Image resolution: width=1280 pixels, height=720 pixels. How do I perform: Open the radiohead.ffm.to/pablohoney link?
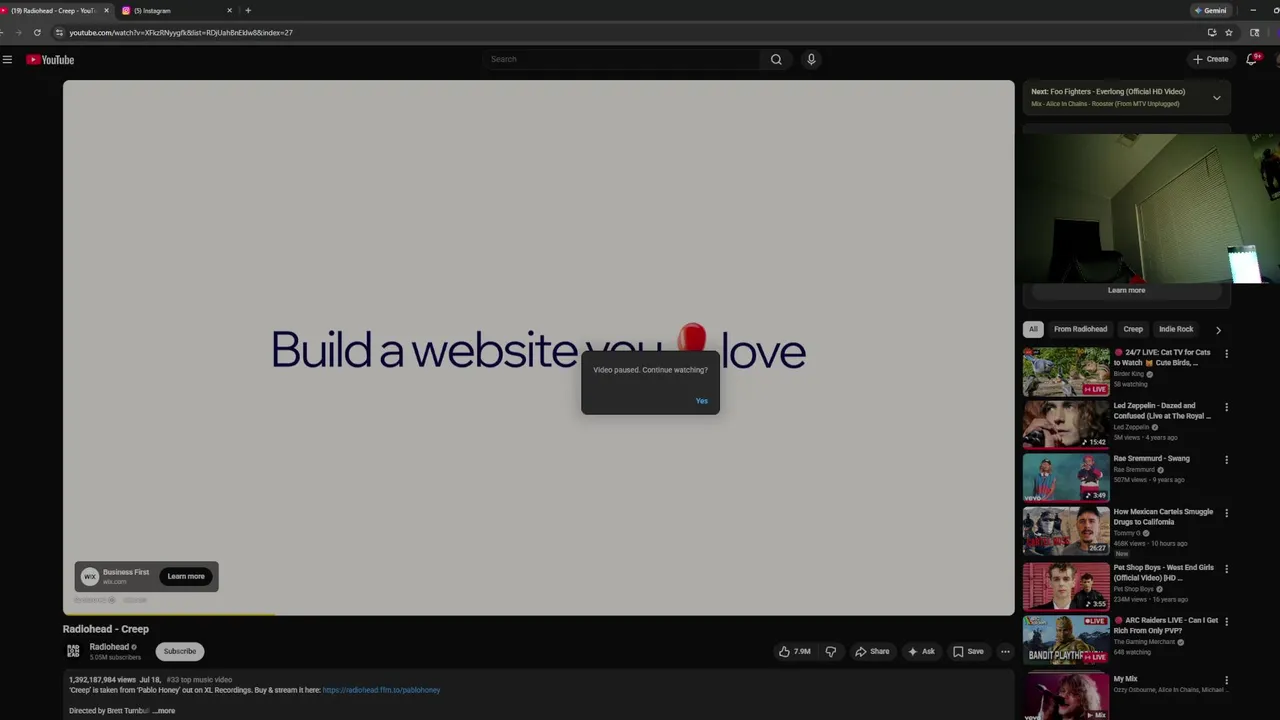click(381, 690)
